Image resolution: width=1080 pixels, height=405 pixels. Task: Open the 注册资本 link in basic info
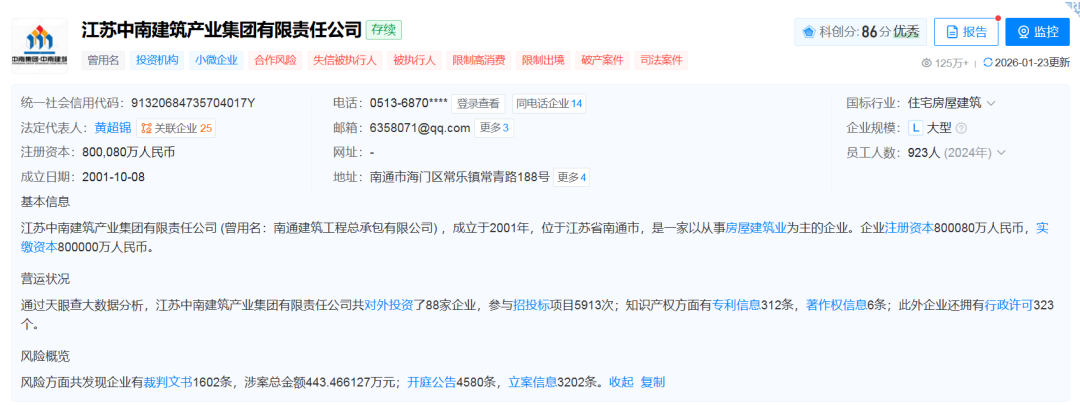(x=909, y=229)
